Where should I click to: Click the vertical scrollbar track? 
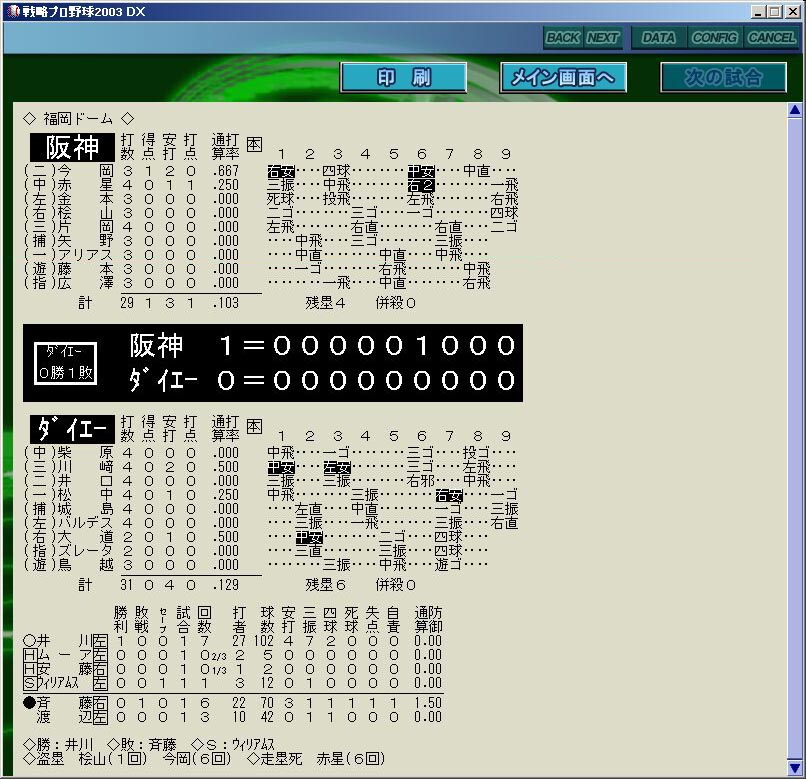pos(795,439)
